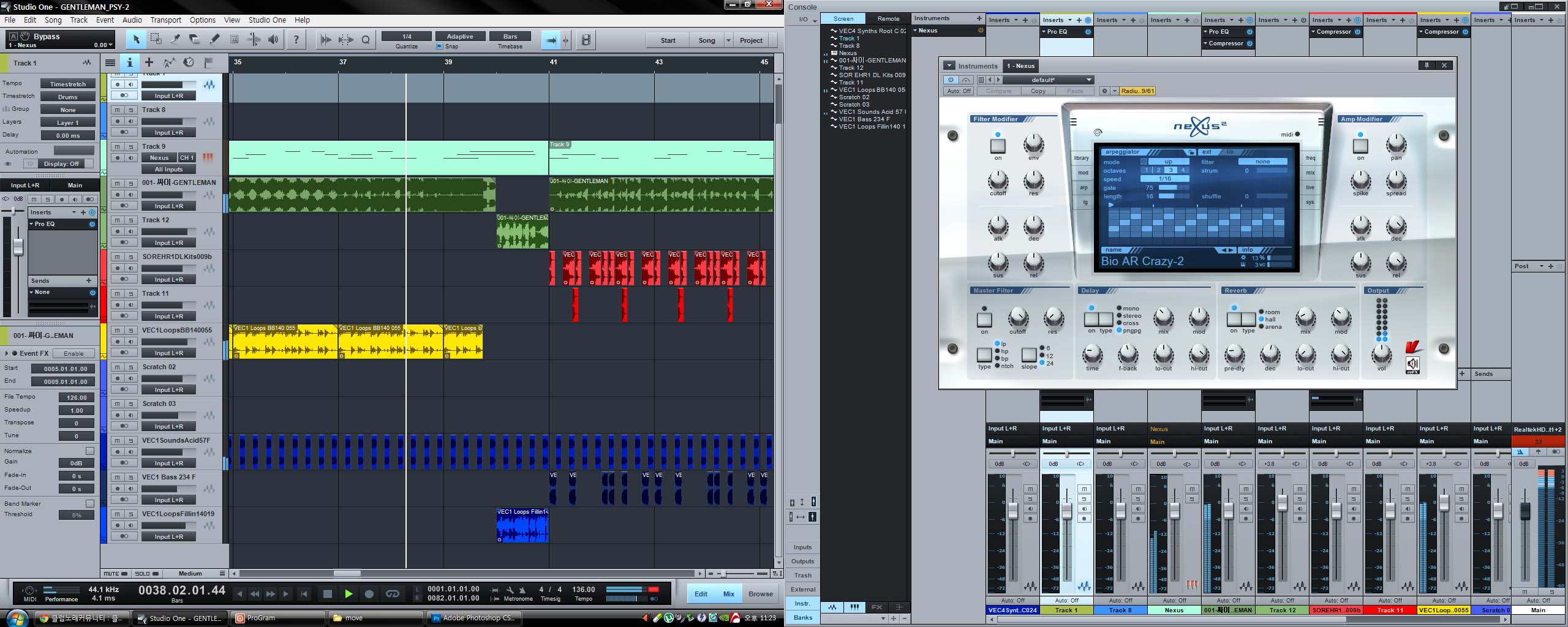Select the Bend tool
This screenshot has width=1568, height=627.
pos(254,40)
